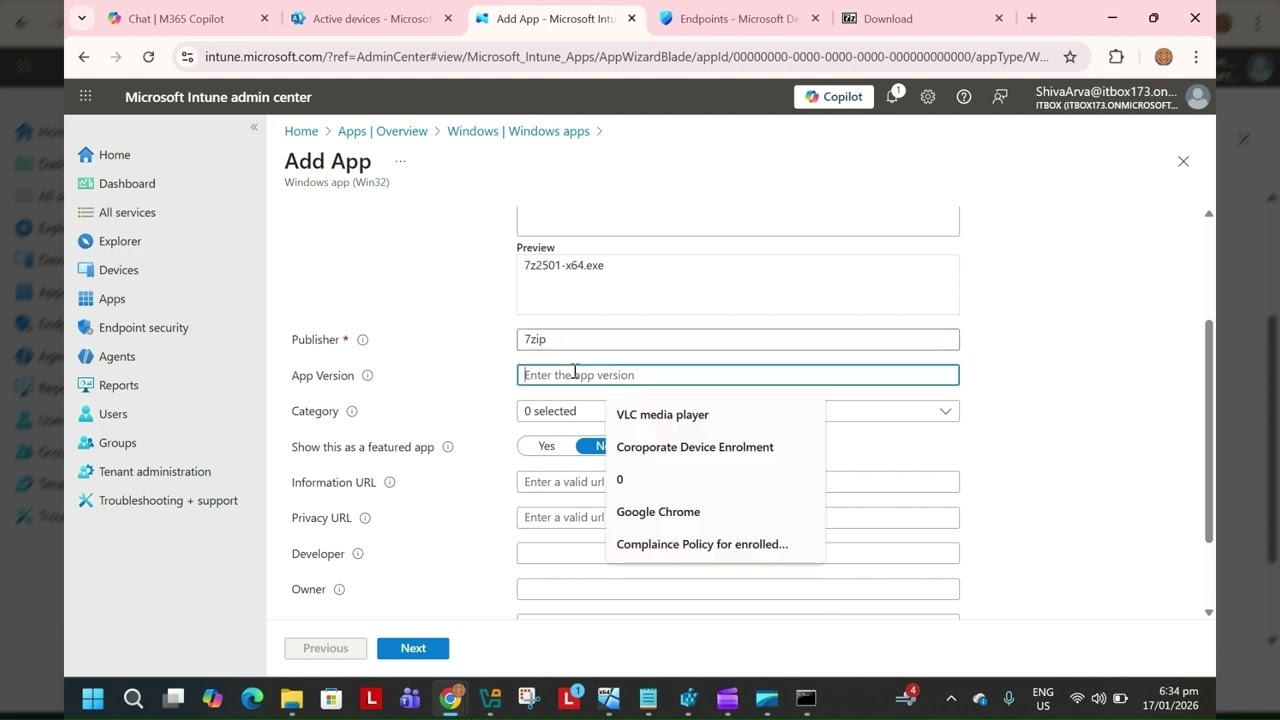Viewport: 1280px width, 720px height.
Task: Open a new browser tab
Action: [x=1031, y=18]
